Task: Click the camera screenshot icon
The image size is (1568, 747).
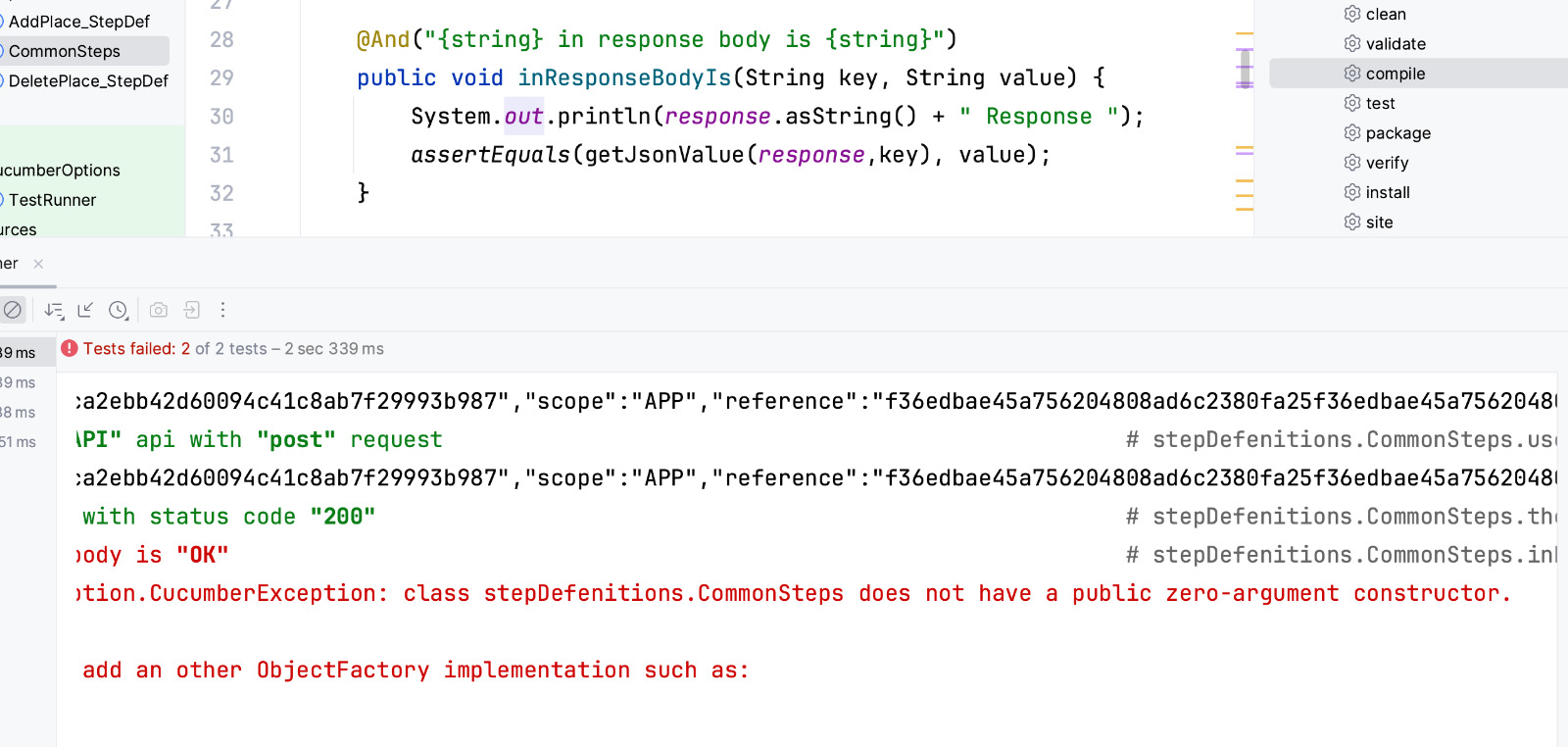Action: point(159,310)
